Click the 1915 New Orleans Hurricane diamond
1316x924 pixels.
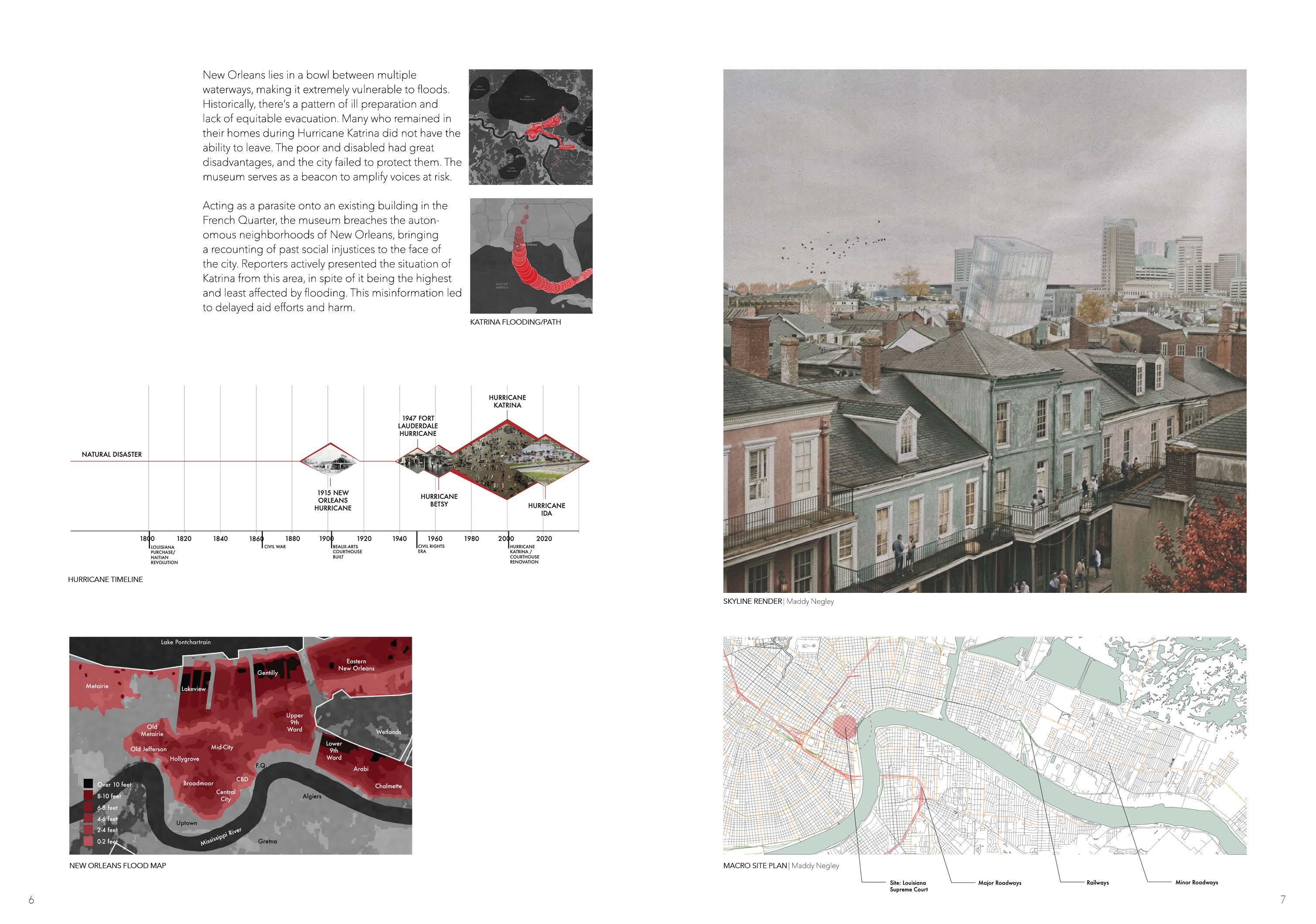tap(330, 461)
